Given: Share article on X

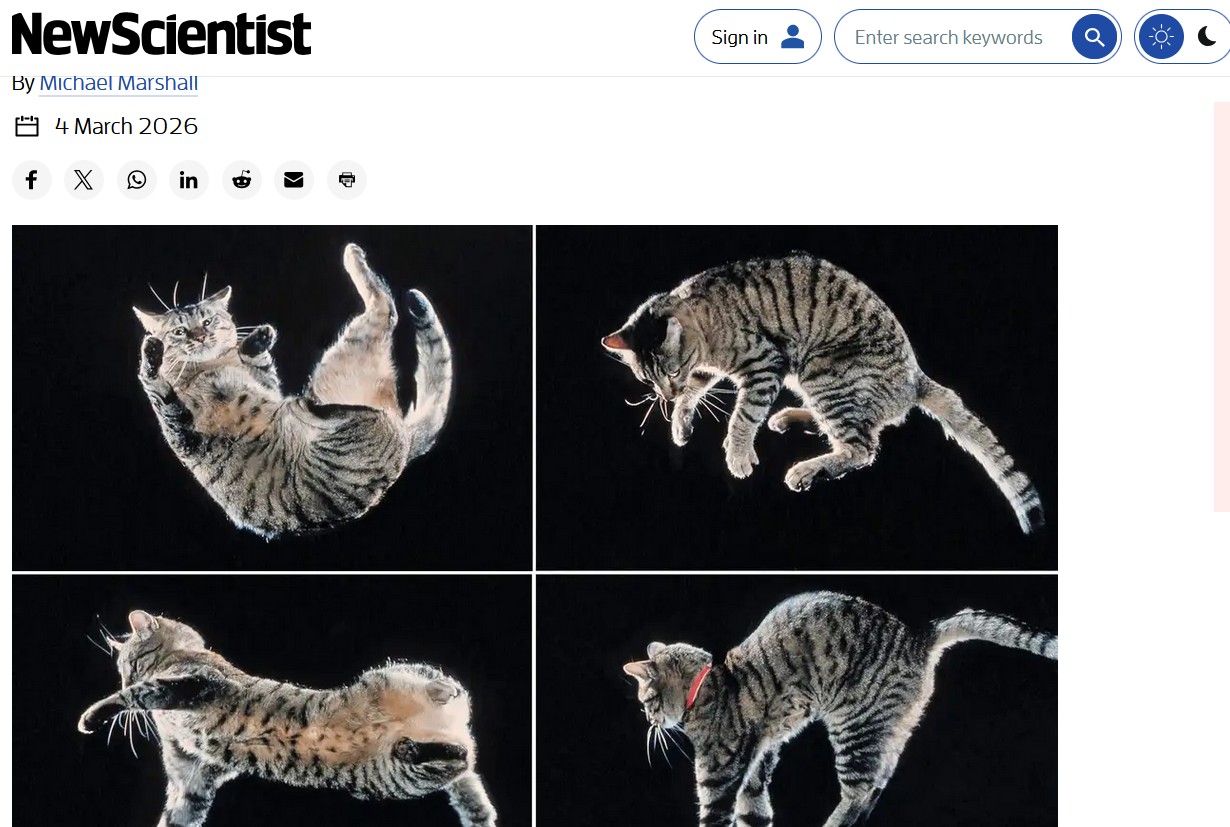Looking at the screenshot, I should pyautogui.click(x=84, y=180).
